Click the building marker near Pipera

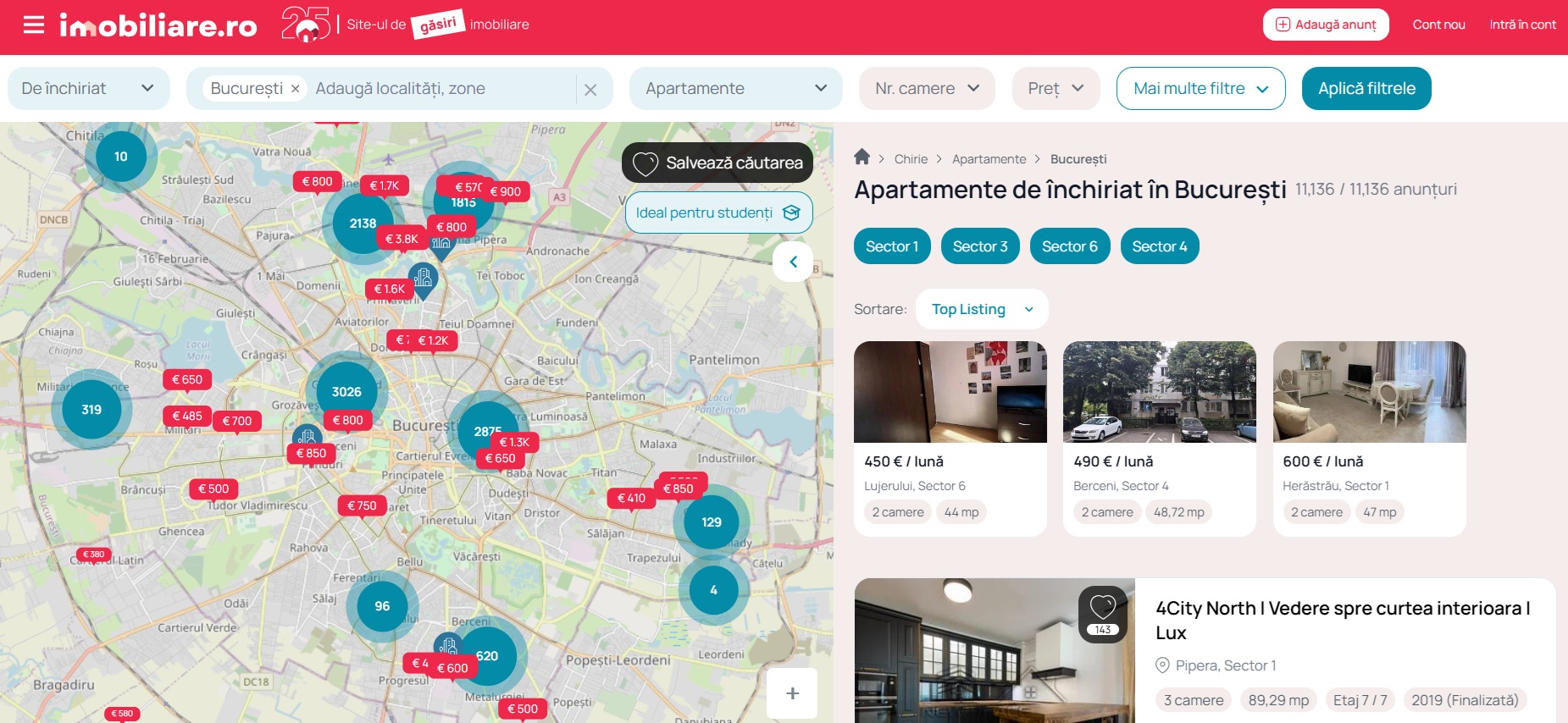click(x=441, y=244)
